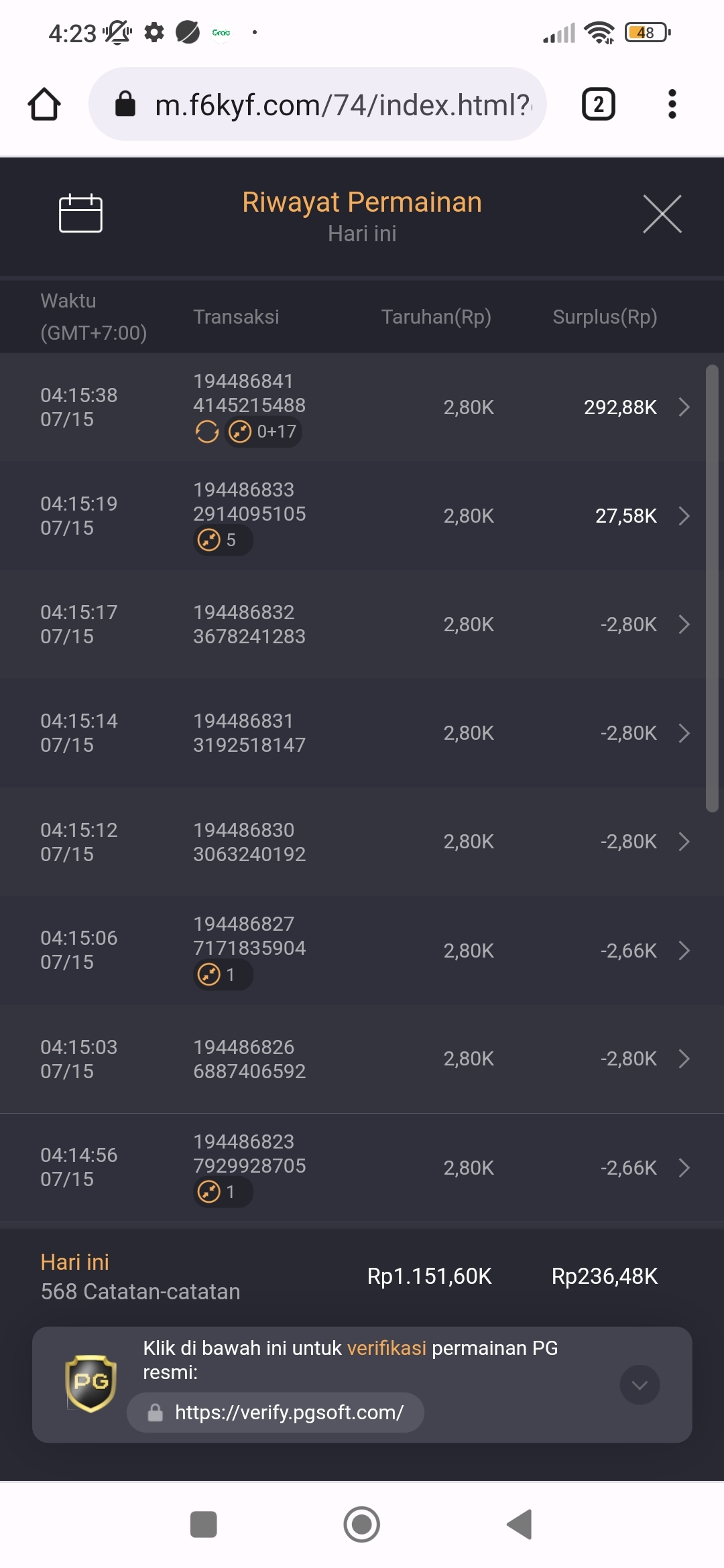This screenshot has width=724, height=1568.
Task: Tap the Android back navigation button
Action: 520,1524
